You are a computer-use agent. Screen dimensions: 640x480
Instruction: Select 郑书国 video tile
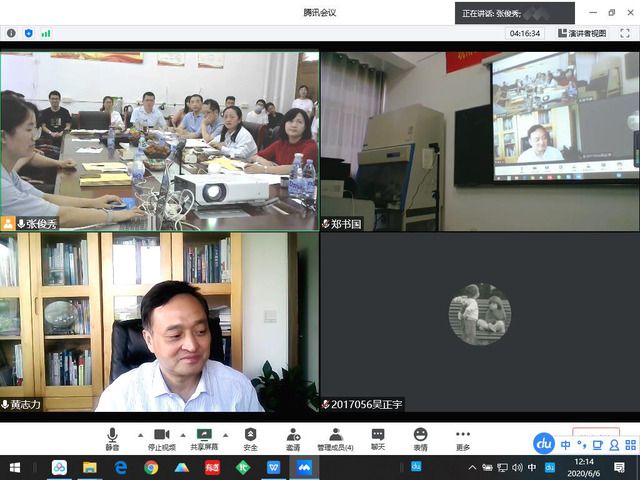click(479, 141)
